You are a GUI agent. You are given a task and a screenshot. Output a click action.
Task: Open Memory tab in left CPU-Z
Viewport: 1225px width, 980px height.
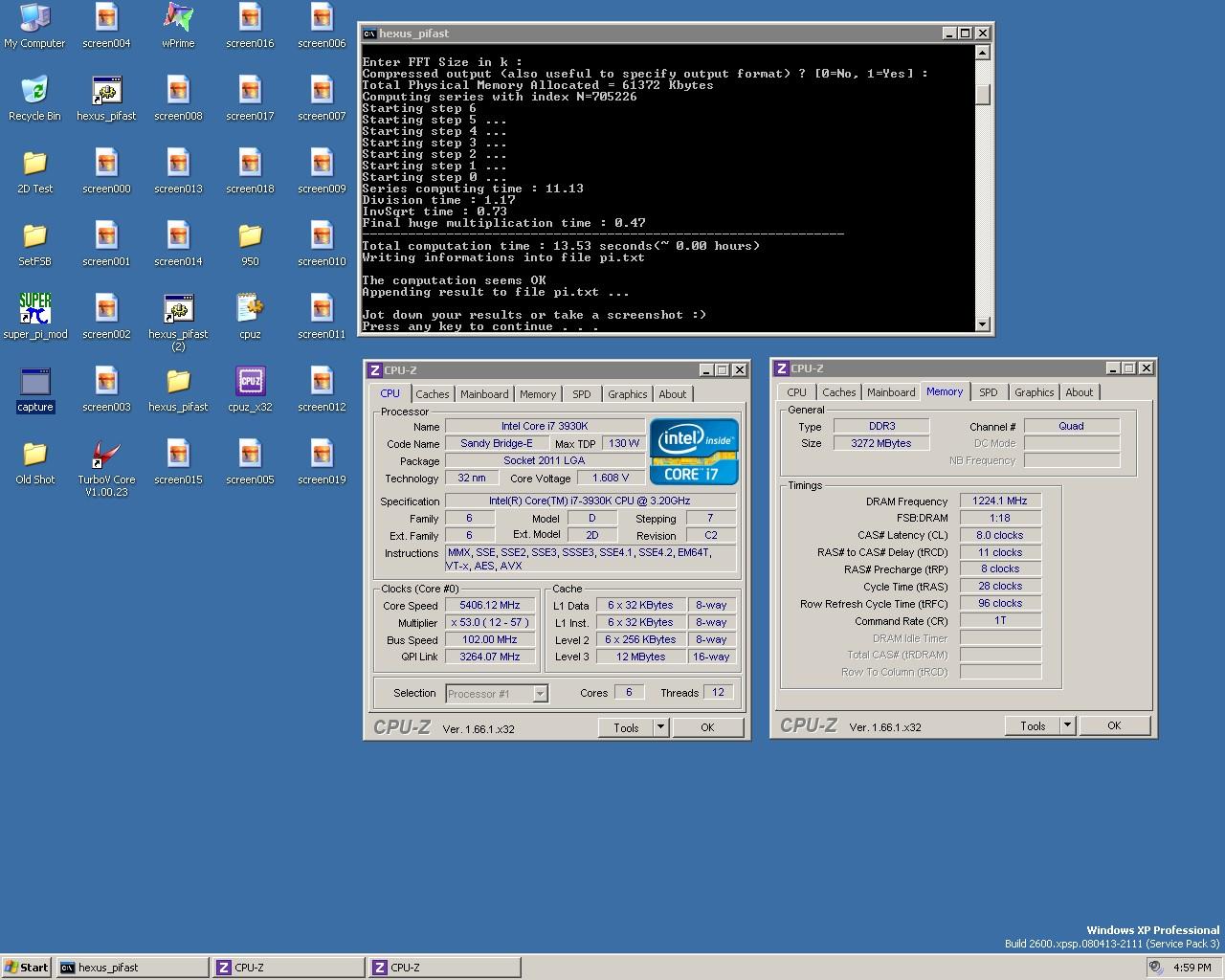[538, 394]
